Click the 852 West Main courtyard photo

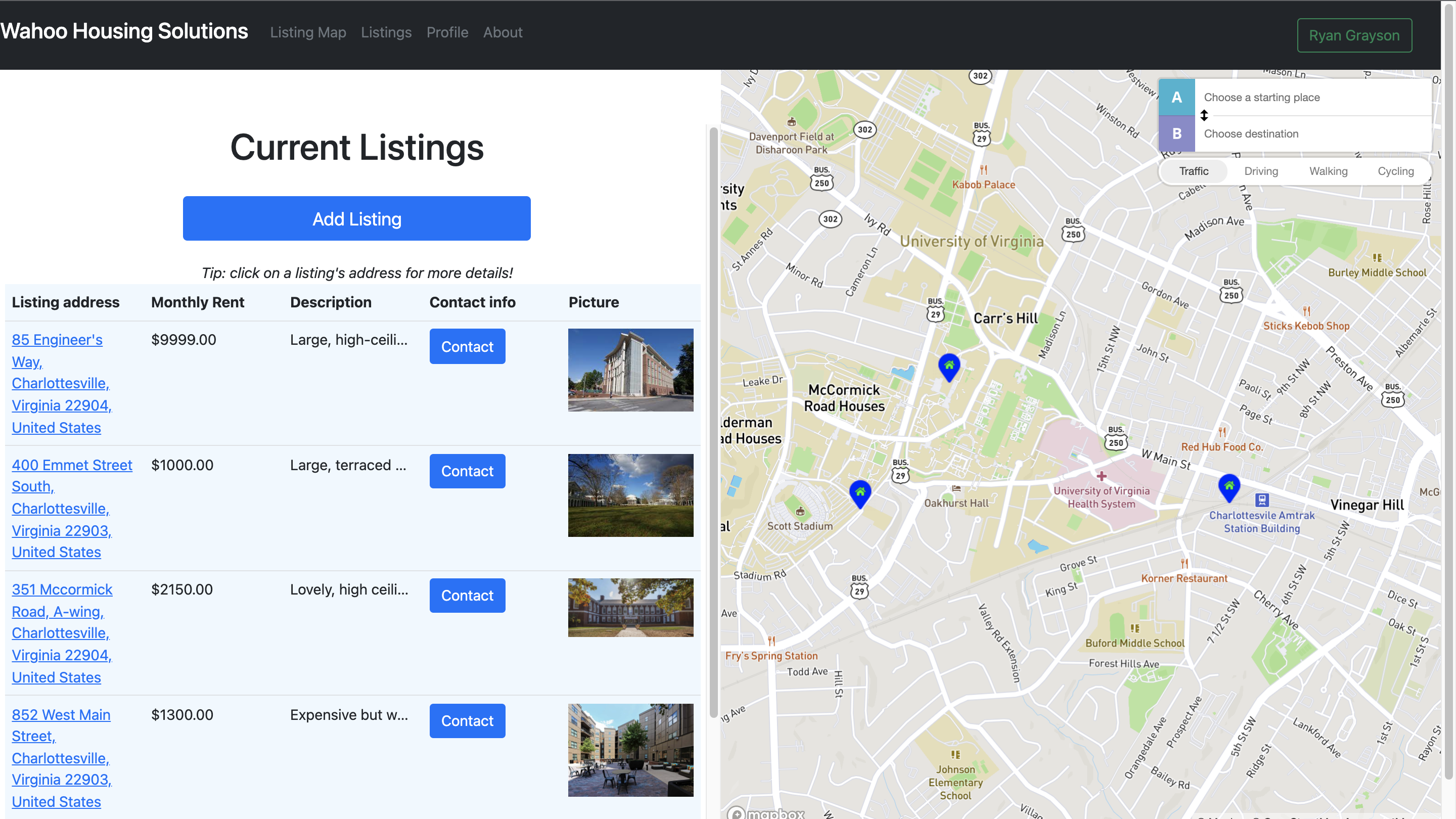pos(631,750)
